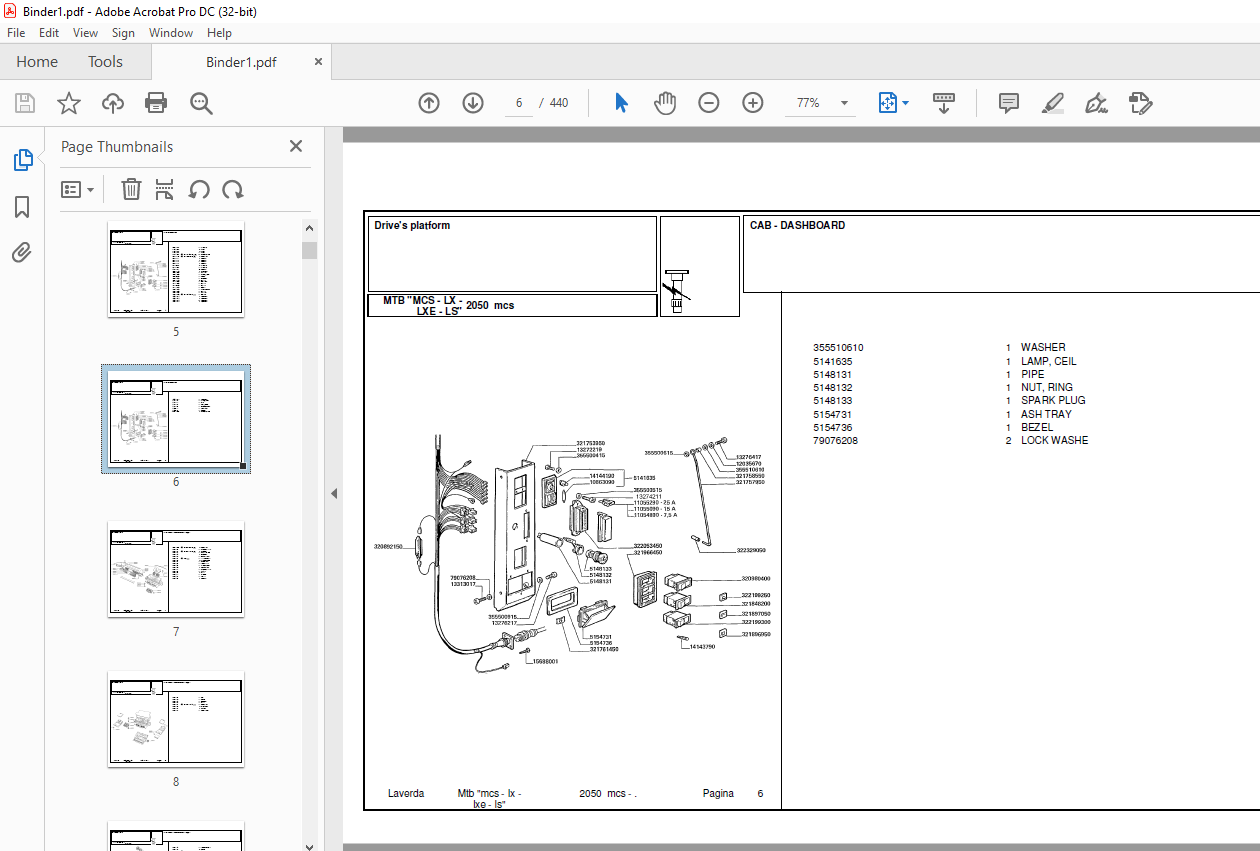The width and height of the screenshot is (1260, 851).
Task: Enable scrolling mode icon
Action: pyautogui.click(x=944, y=103)
